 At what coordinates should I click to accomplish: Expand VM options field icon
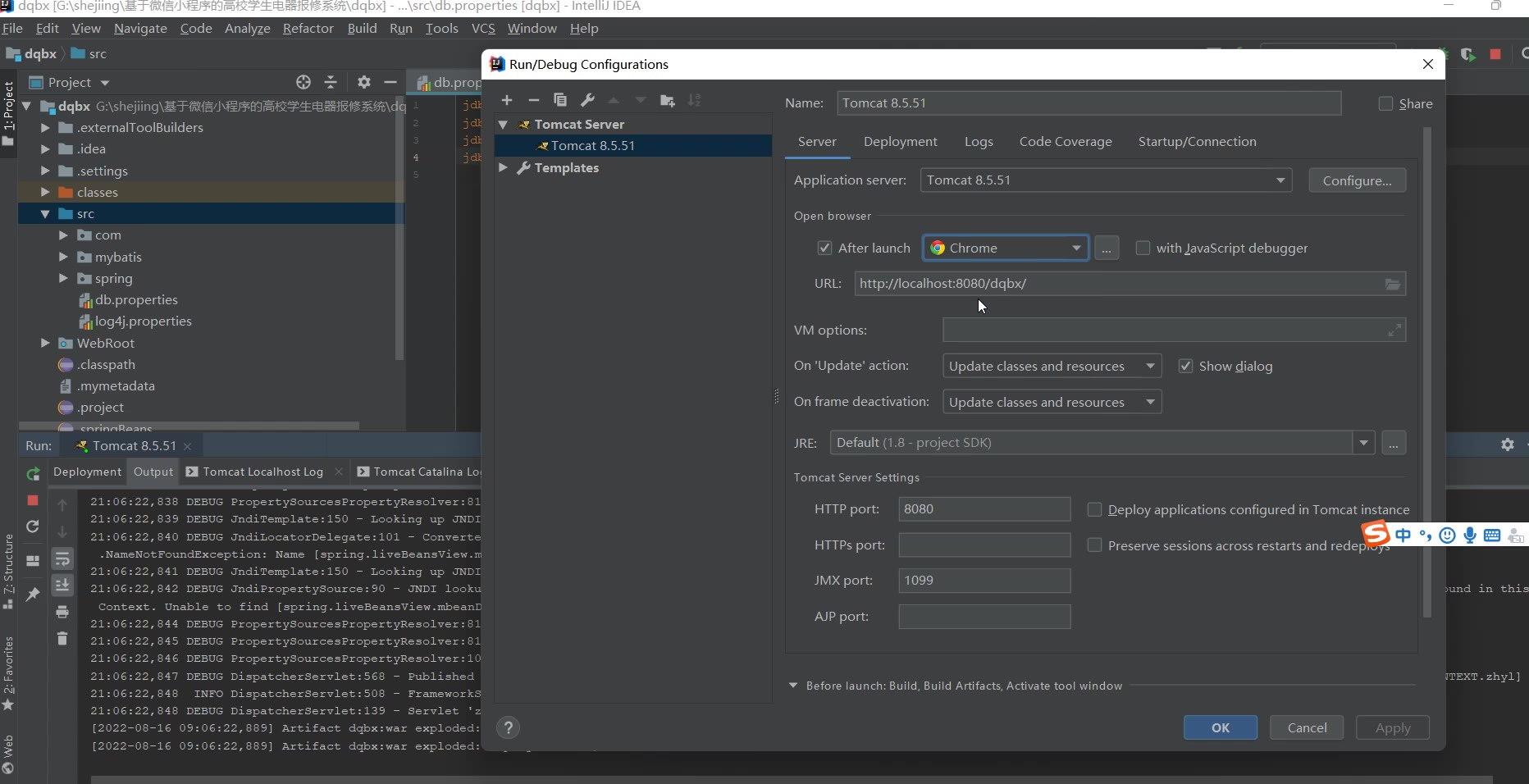[x=1394, y=330]
